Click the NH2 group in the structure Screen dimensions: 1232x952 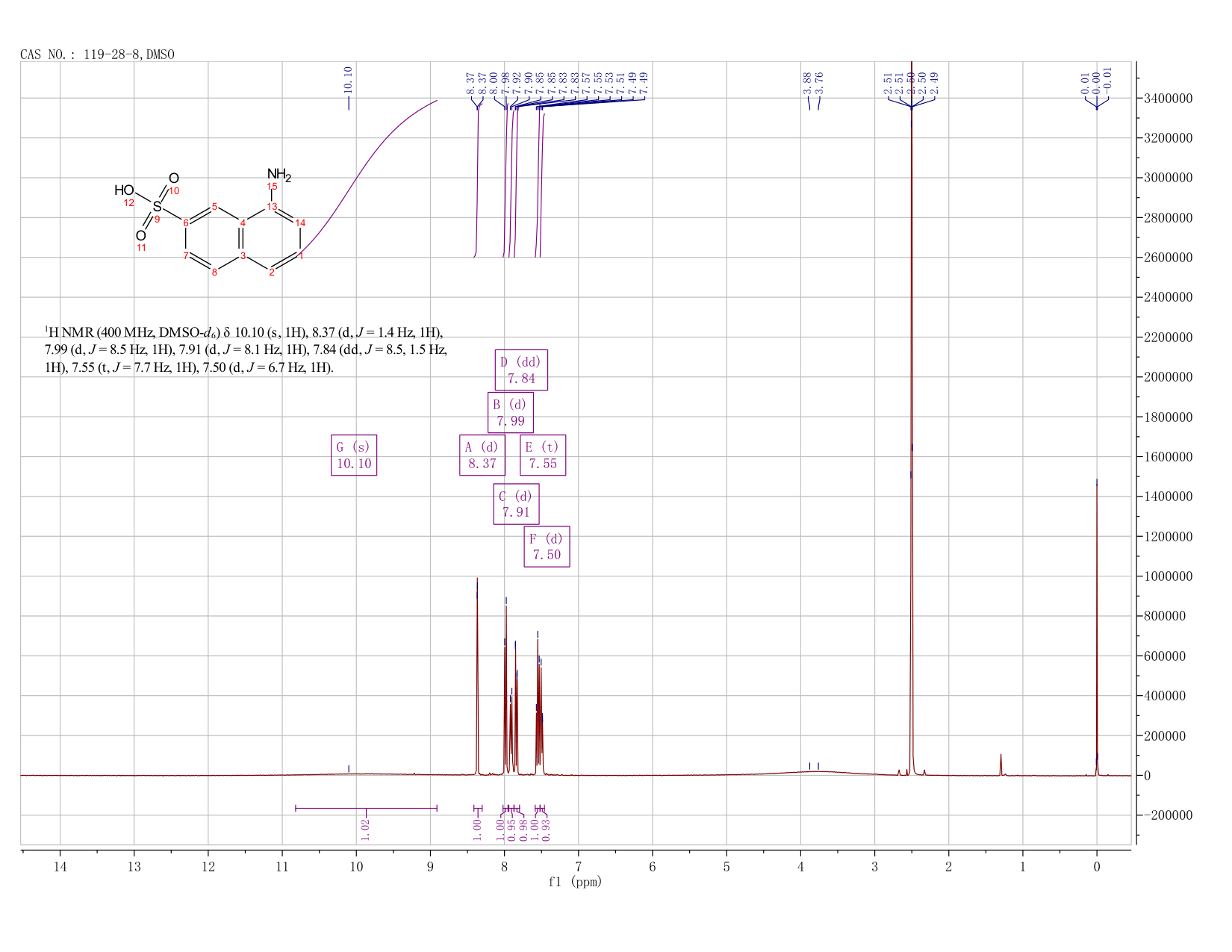(279, 175)
